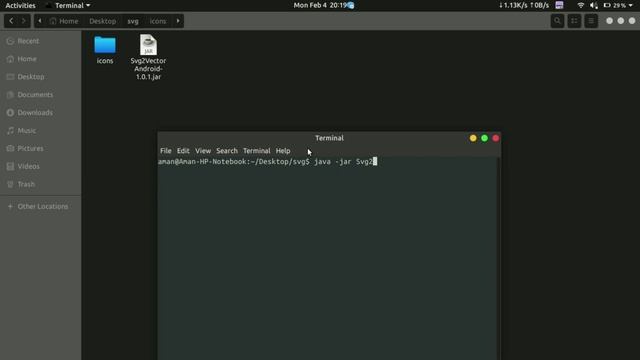The height and width of the screenshot is (360, 640).
Task: Open Music in the sidebar
Action: point(40,131)
